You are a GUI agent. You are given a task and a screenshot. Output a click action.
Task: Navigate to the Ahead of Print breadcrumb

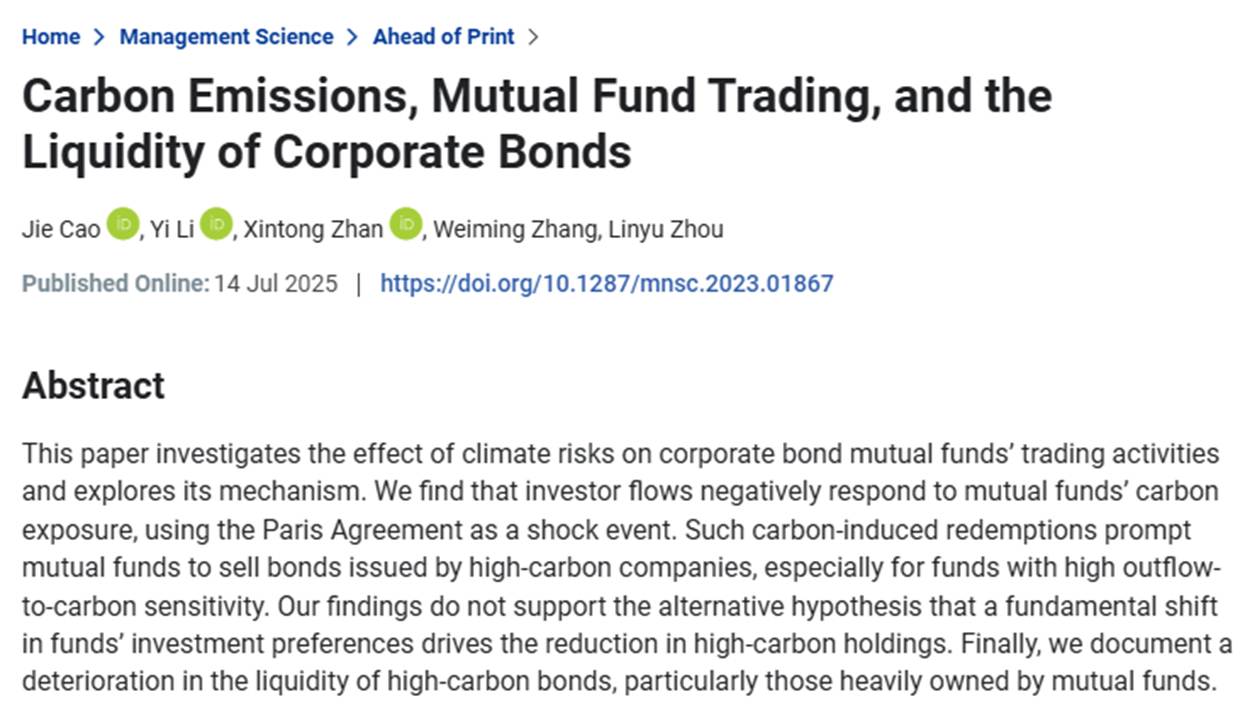pyautogui.click(x=443, y=37)
